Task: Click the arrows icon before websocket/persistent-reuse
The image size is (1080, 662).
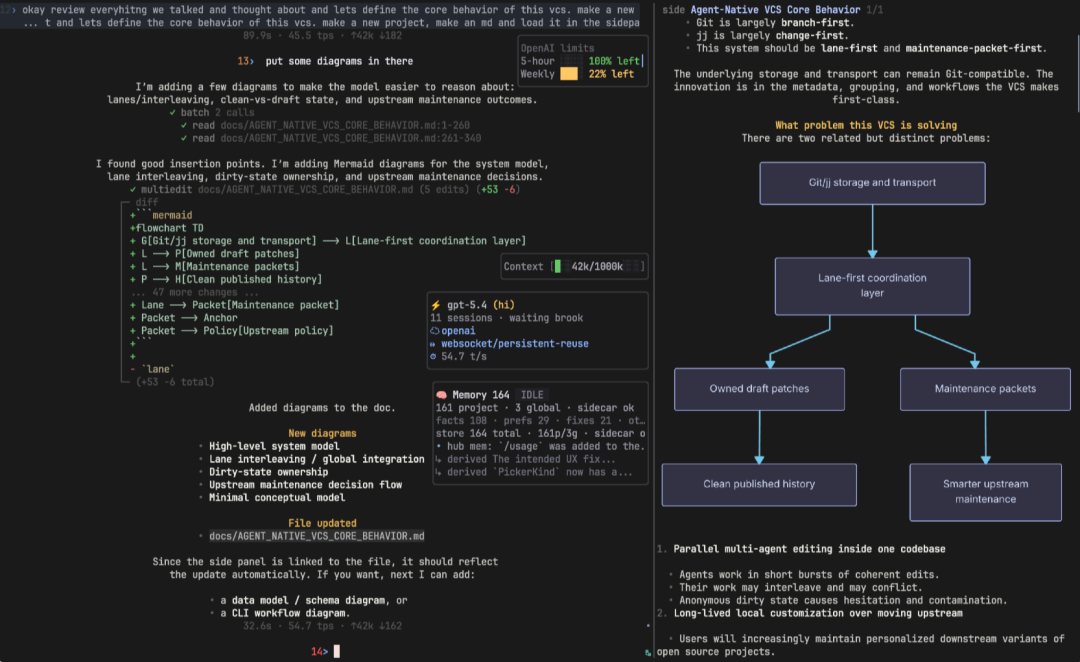Action: pos(433,344)
